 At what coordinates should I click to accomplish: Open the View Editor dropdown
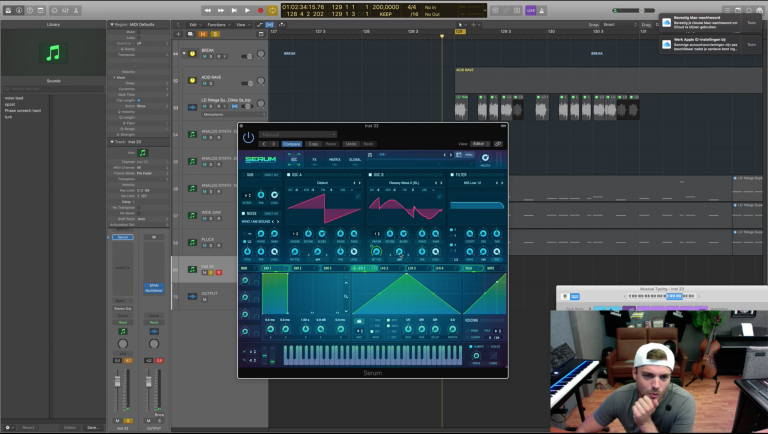click(x=481, y=144)
